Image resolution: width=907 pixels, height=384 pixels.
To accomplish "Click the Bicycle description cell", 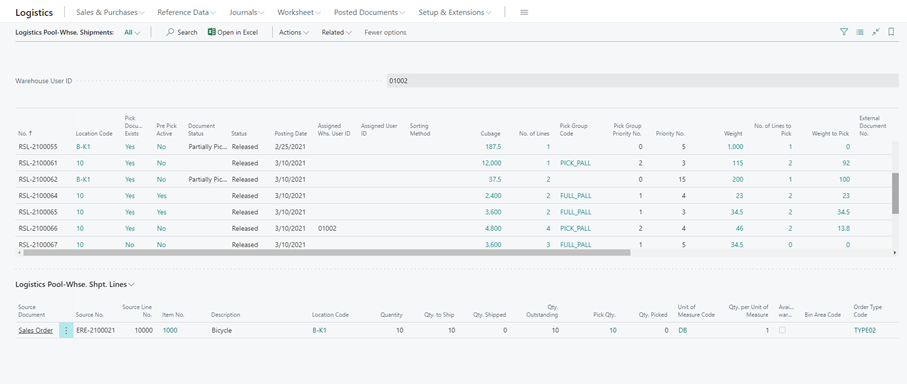I will click(x=222, y=330).
